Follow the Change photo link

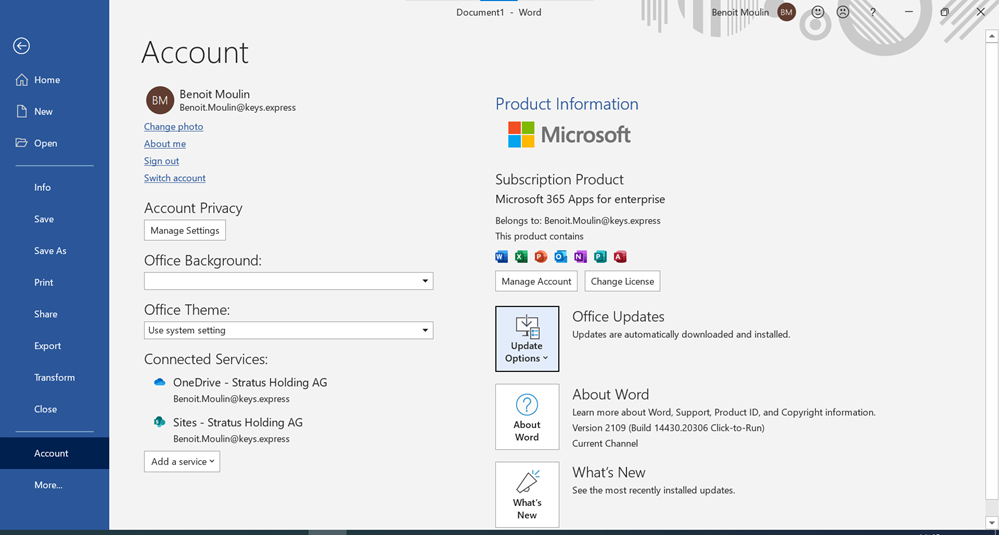(x=173, y=127)
